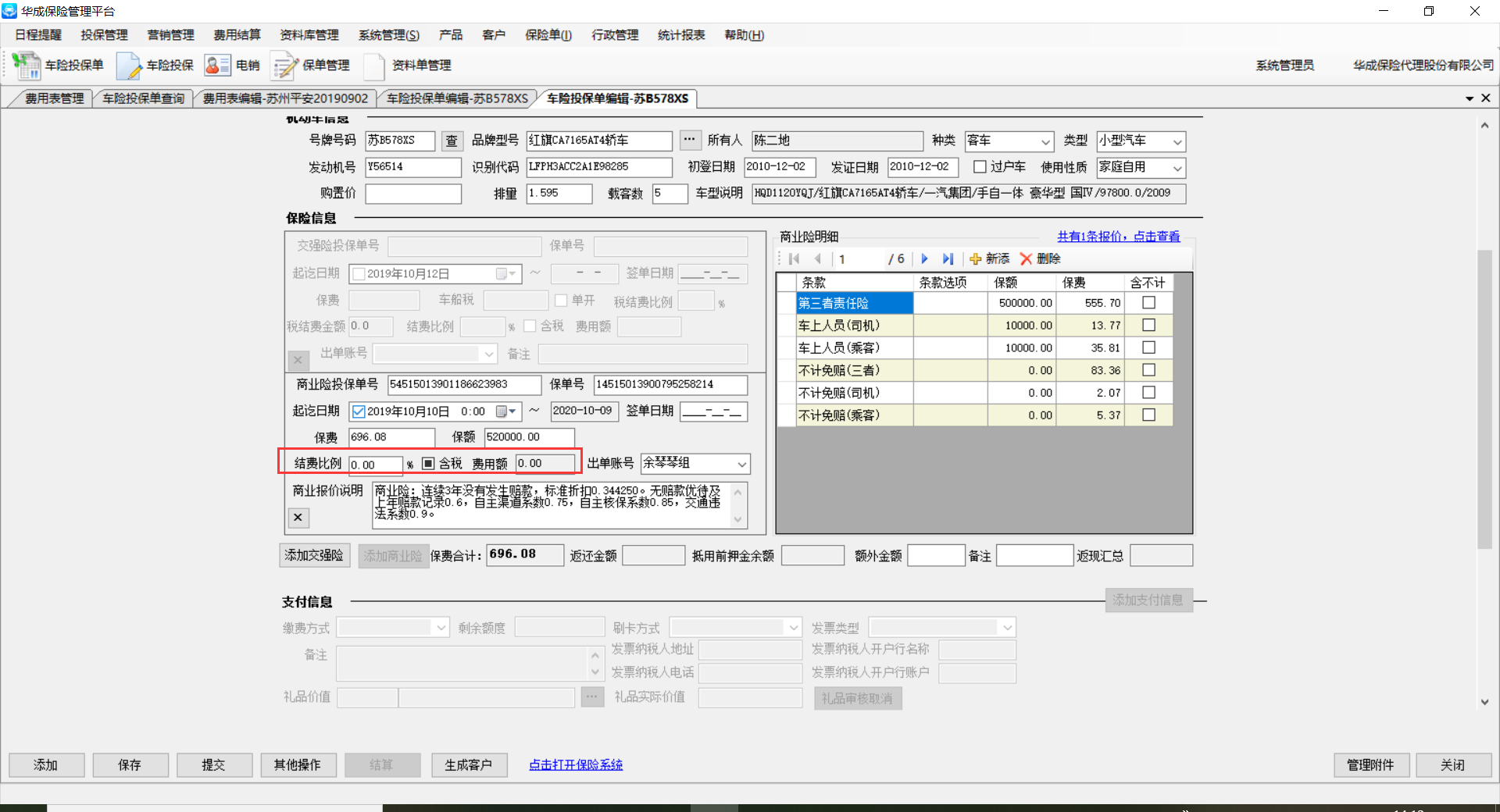The width and height of the screenshot is (1500, 812).
Task: Check 含不计 for 第三者责任险 row
Action: pyautogui.click(x=1148, y=303)
